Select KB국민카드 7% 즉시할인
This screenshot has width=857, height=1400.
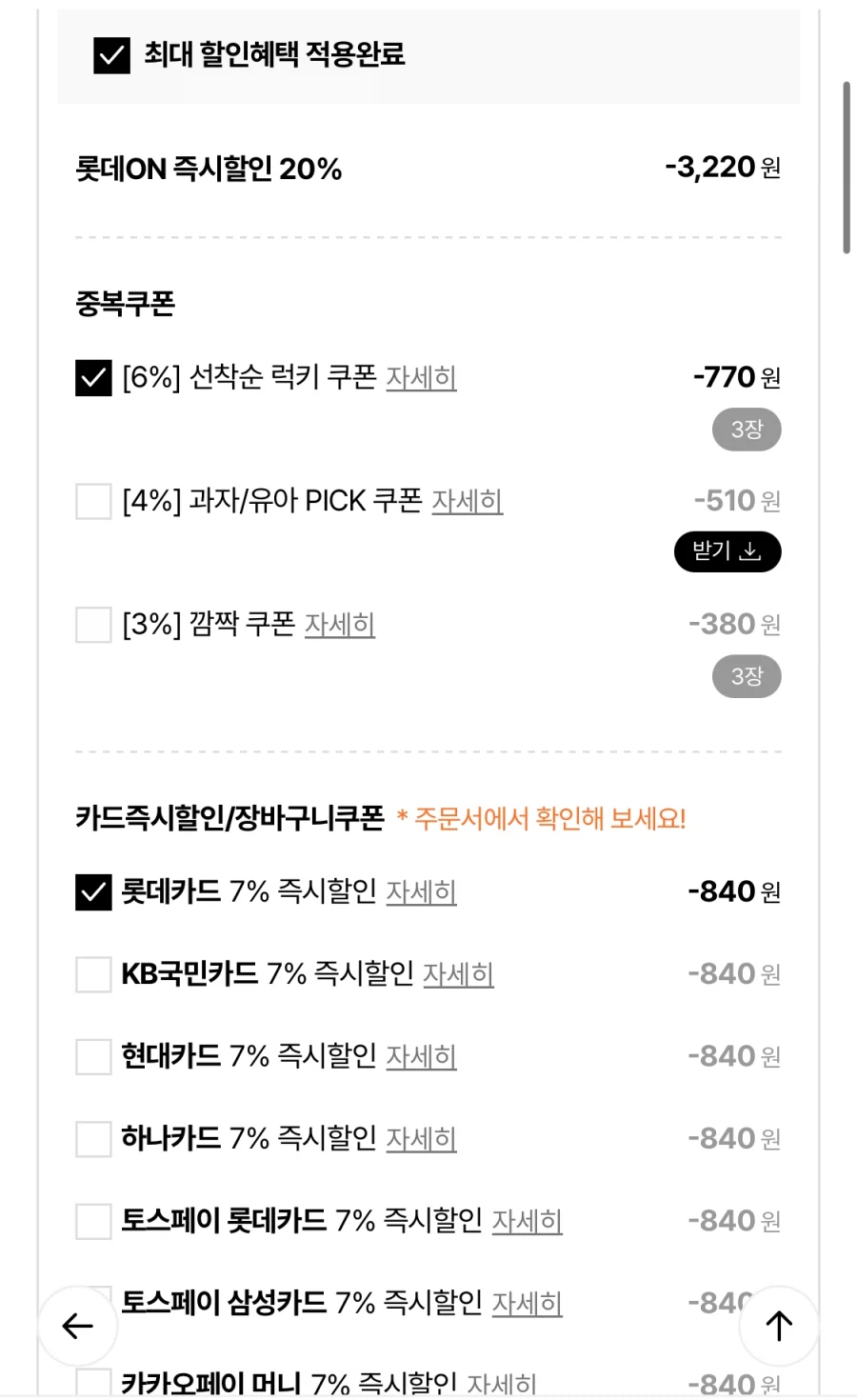point(92,973)
